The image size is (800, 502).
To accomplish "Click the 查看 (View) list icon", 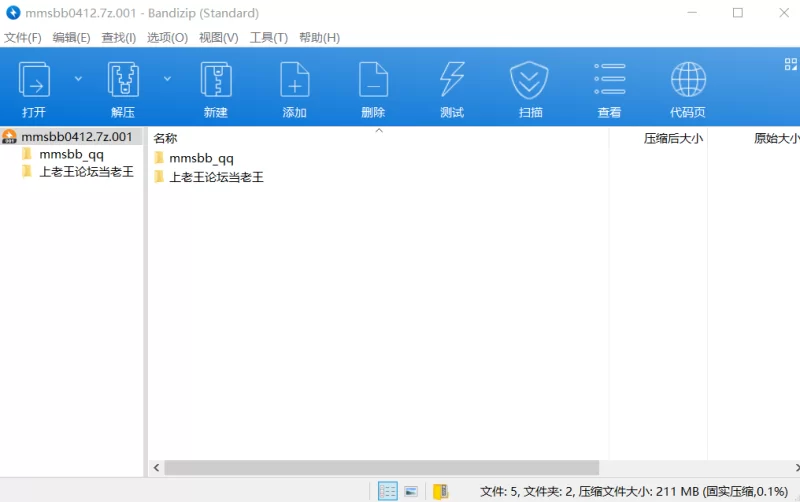I will (609, 80).
